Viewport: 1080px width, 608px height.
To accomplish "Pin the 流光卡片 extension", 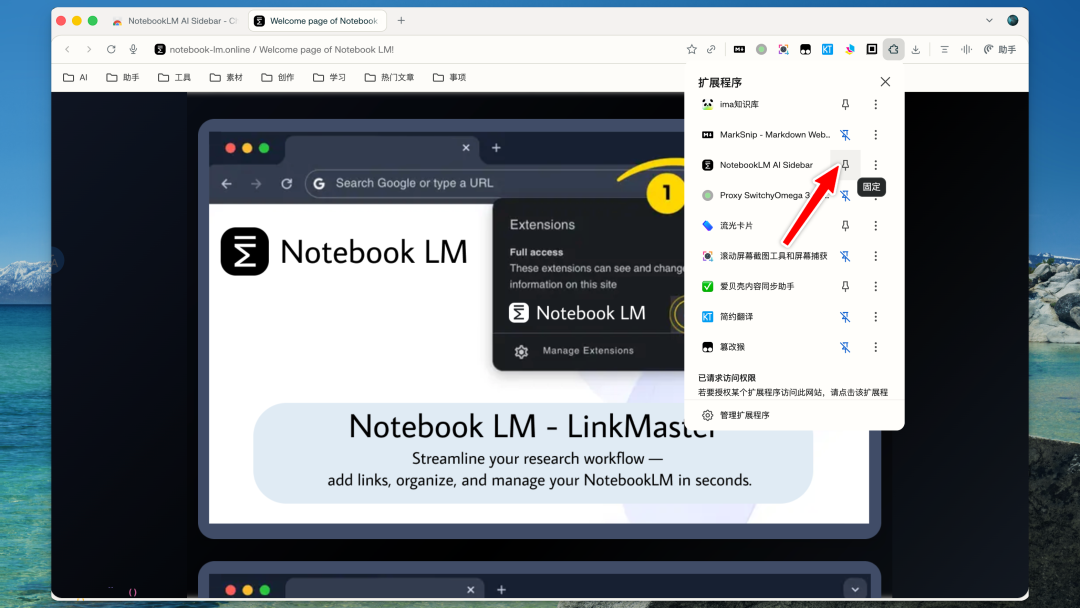I will [x=845, y=226].
